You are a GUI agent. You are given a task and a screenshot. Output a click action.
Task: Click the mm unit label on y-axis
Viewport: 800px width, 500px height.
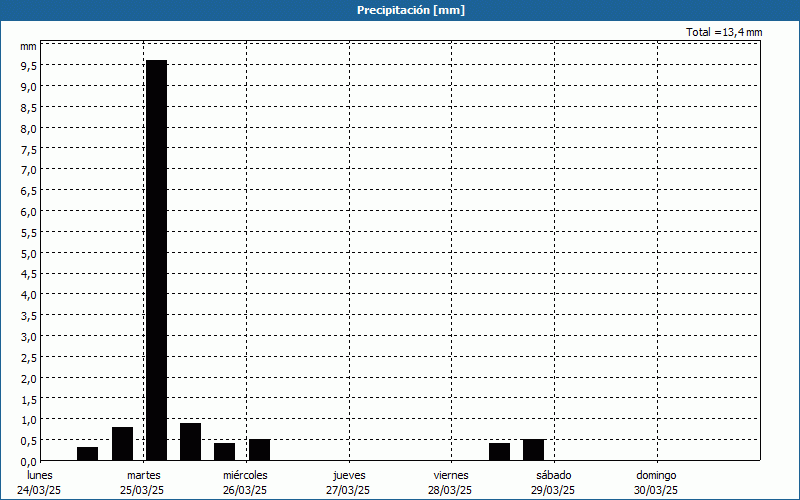coord(28,46)
